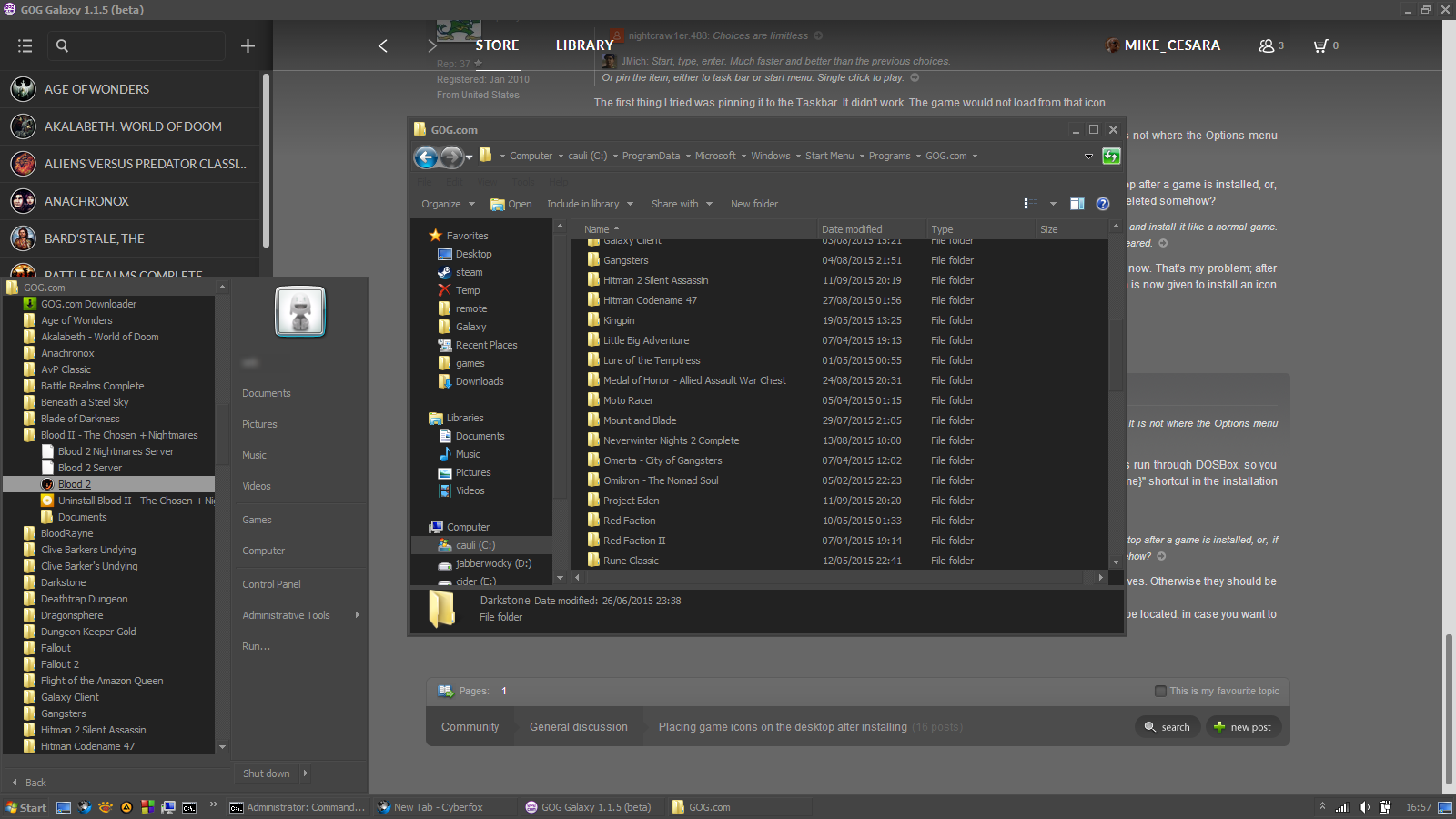Click the new post button

[x=1243, y=727]
